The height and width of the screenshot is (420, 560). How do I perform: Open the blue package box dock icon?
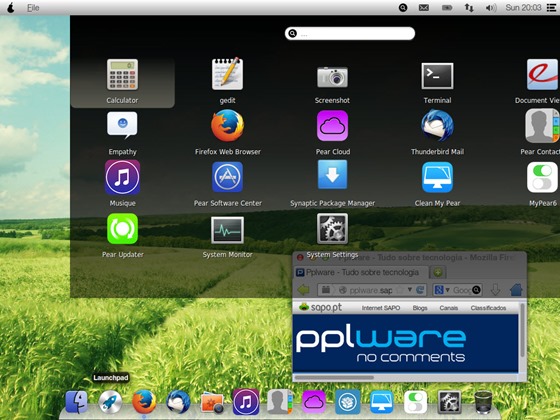click(x=348, y=402)
